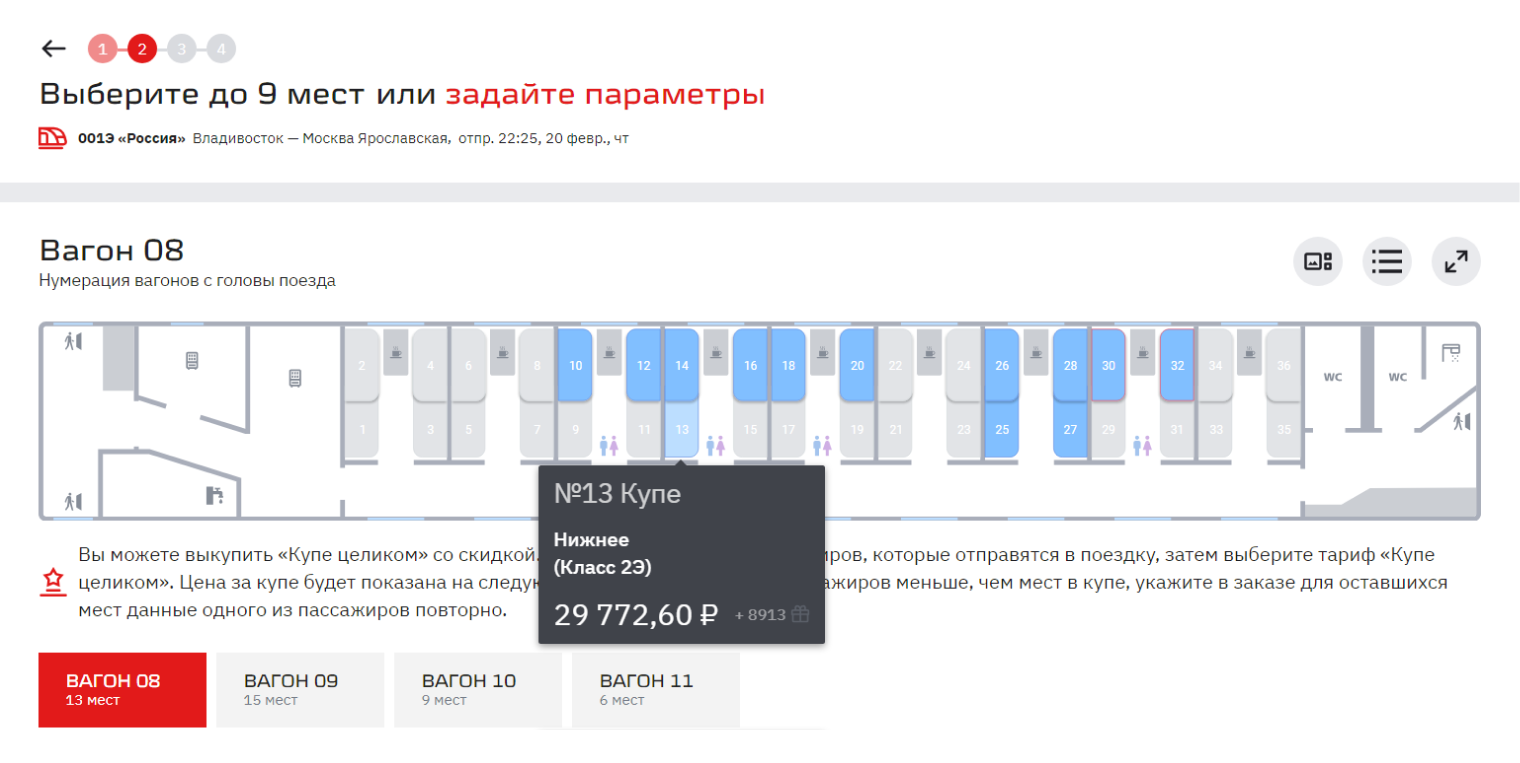This screenshot has height=763, width=1520.
Task: Click the bonus gift icon in tooltip
Action: pyautogui.click(x=800, y=614)
